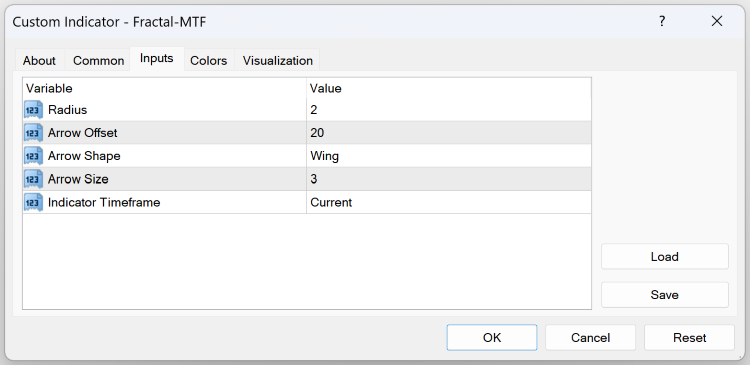Select the Radius value 2
Screen dimensions: 750x365
(449, 110)
